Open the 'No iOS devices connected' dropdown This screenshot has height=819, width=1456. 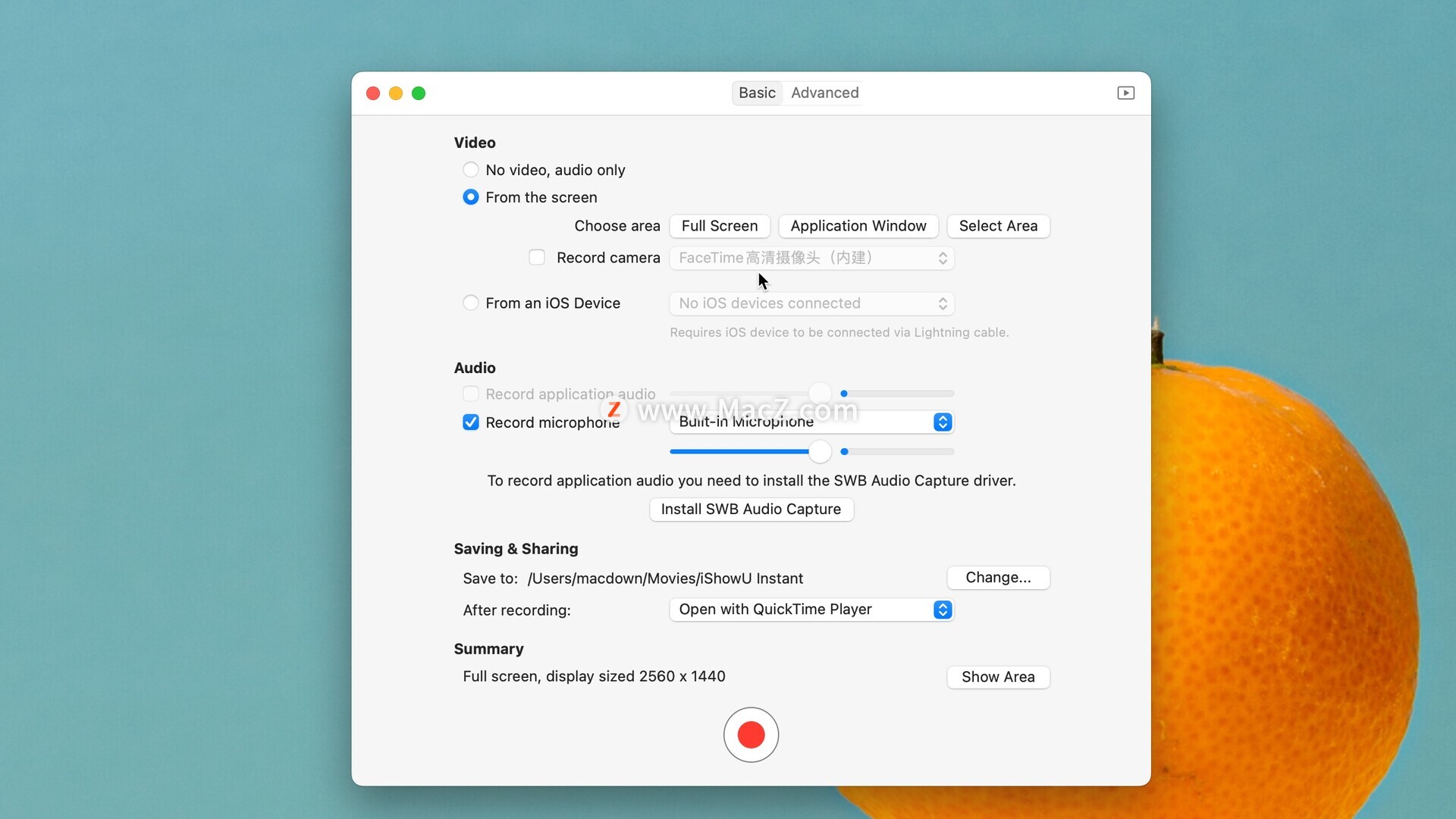click(811, 303)
